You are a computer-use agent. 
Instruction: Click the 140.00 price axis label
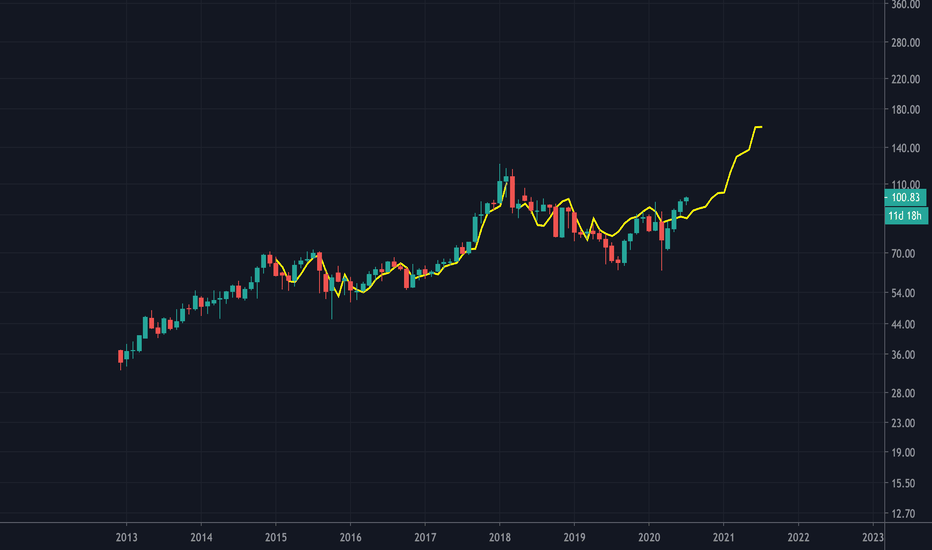pos(906,148)
